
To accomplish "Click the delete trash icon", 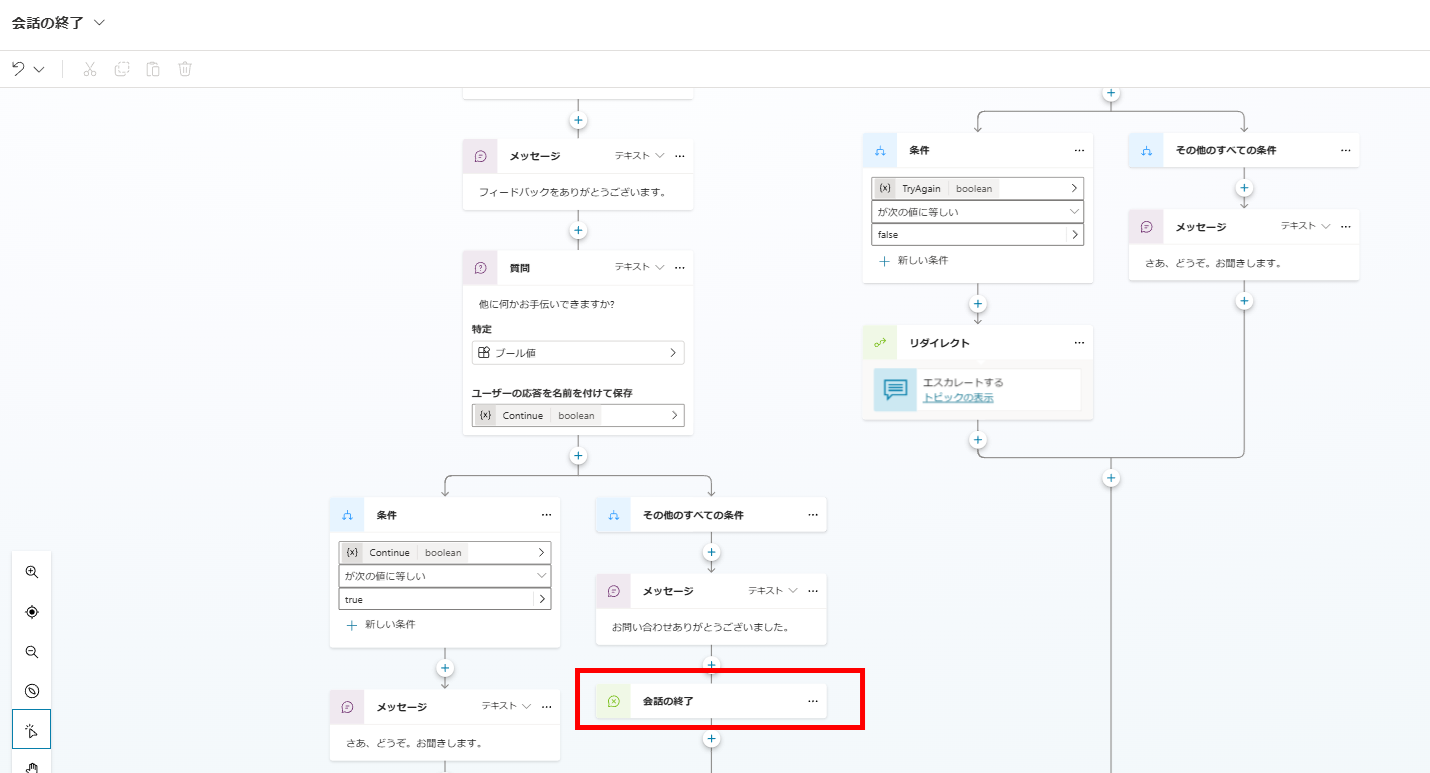I will point(184,68).
